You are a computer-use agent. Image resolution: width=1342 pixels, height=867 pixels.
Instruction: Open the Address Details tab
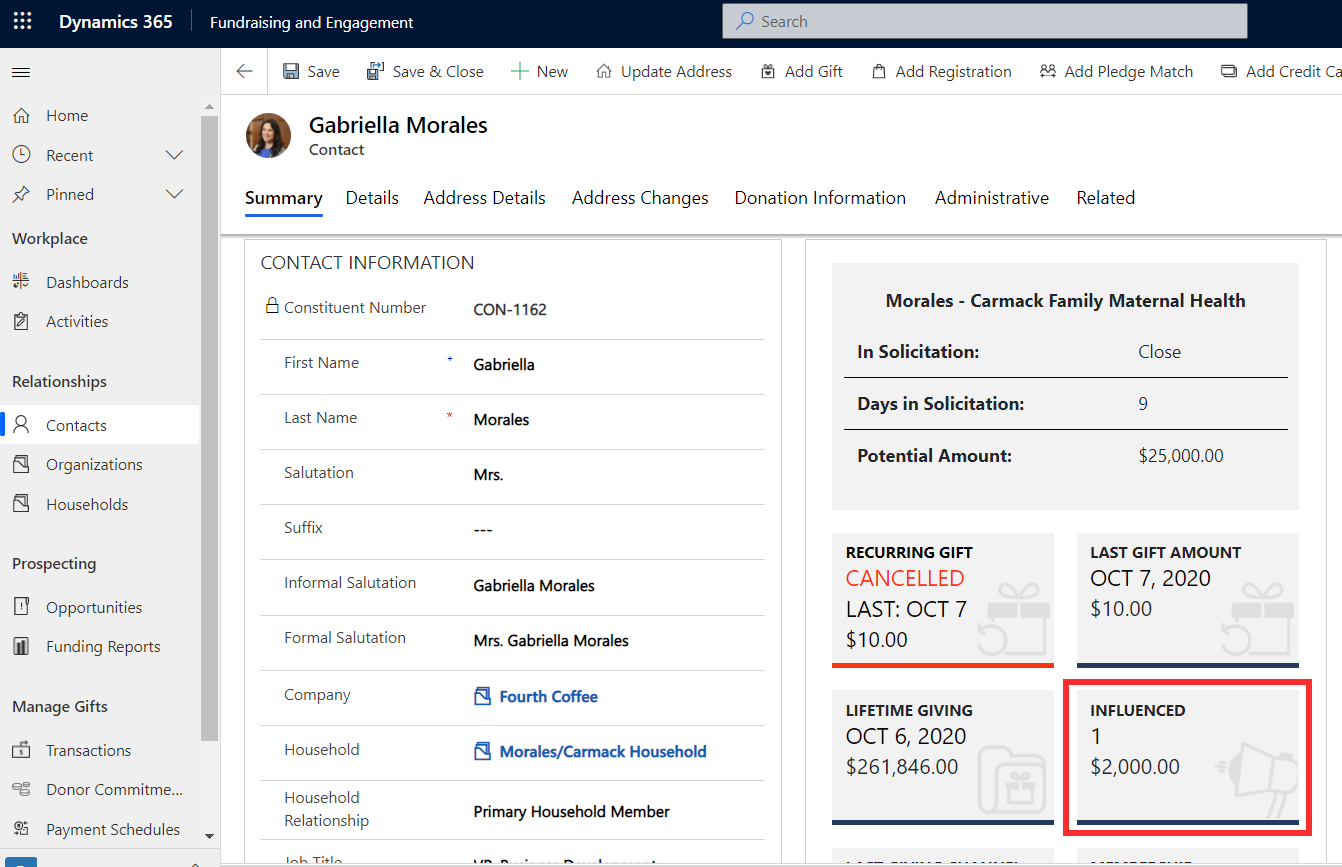tap(485, 198)
